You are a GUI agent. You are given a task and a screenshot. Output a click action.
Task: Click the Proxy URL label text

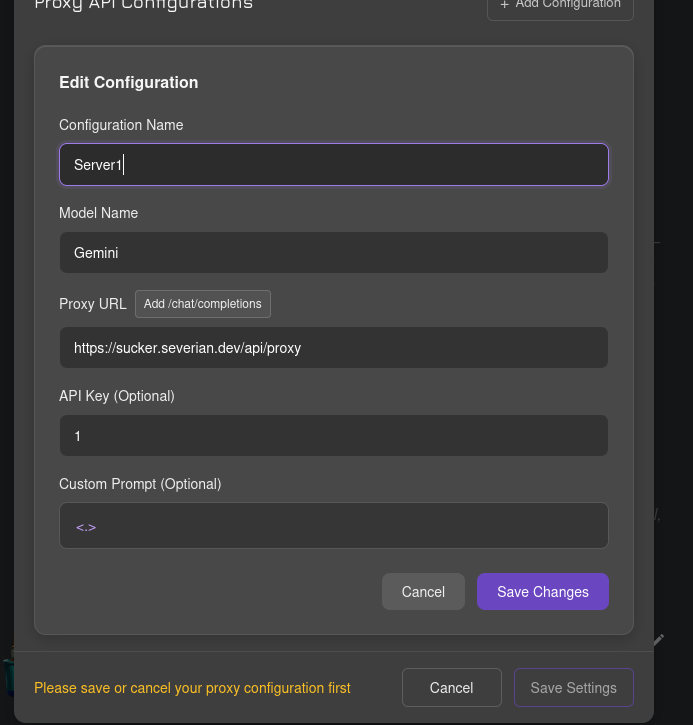93,304
